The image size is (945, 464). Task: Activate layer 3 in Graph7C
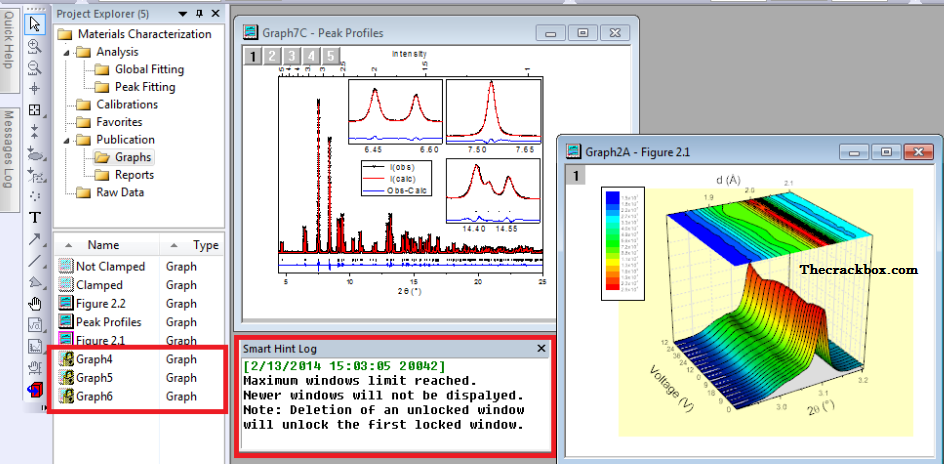pos(291,57)
